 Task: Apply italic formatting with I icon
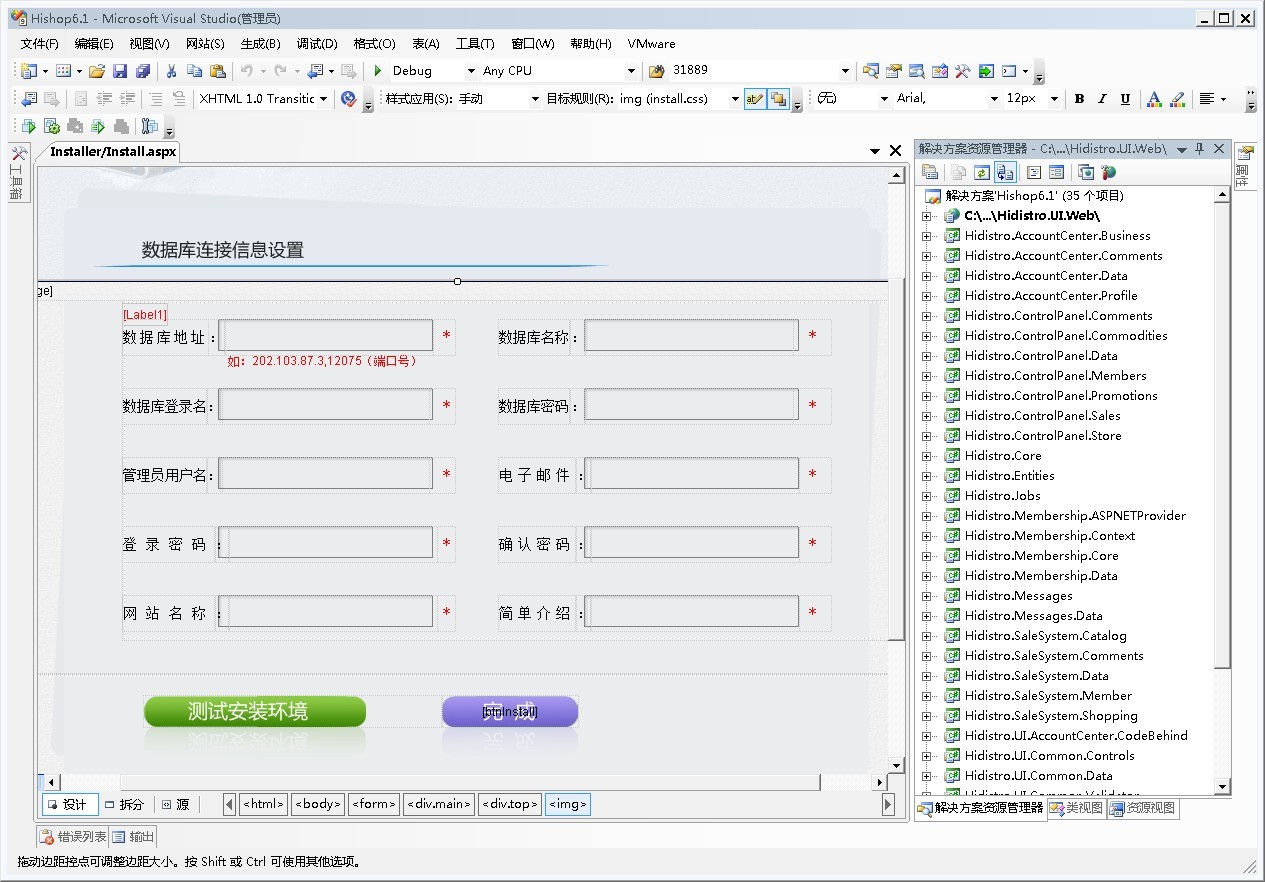[1102, 98]
